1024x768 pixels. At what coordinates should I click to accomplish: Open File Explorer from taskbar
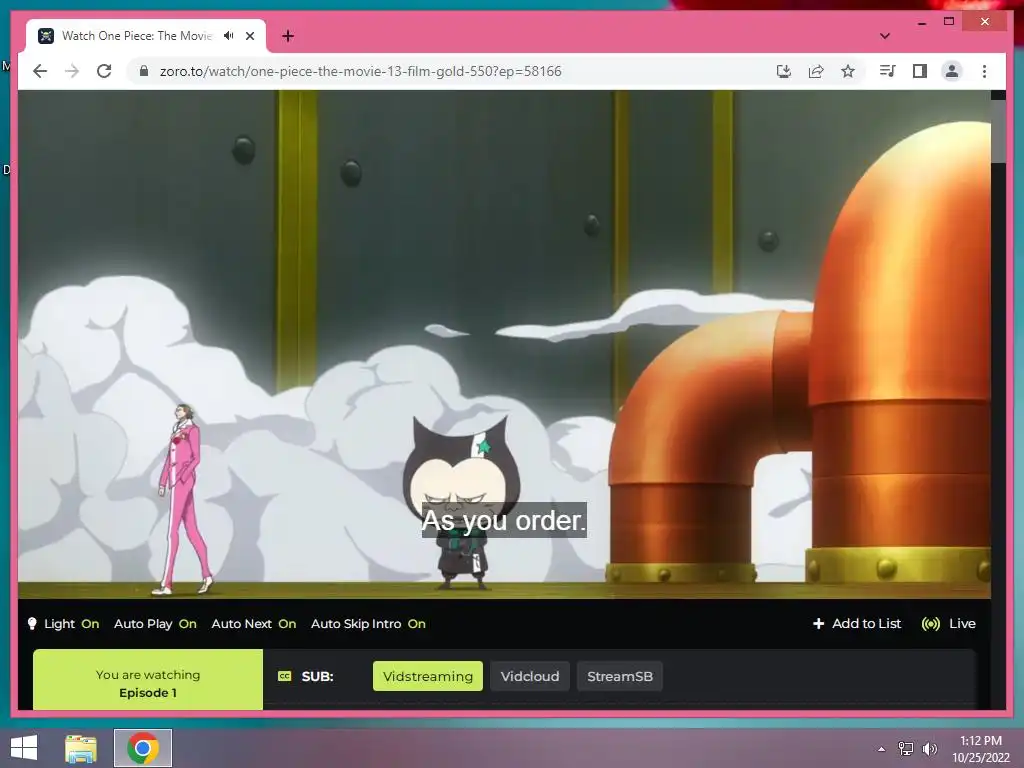tap(81, 748)
